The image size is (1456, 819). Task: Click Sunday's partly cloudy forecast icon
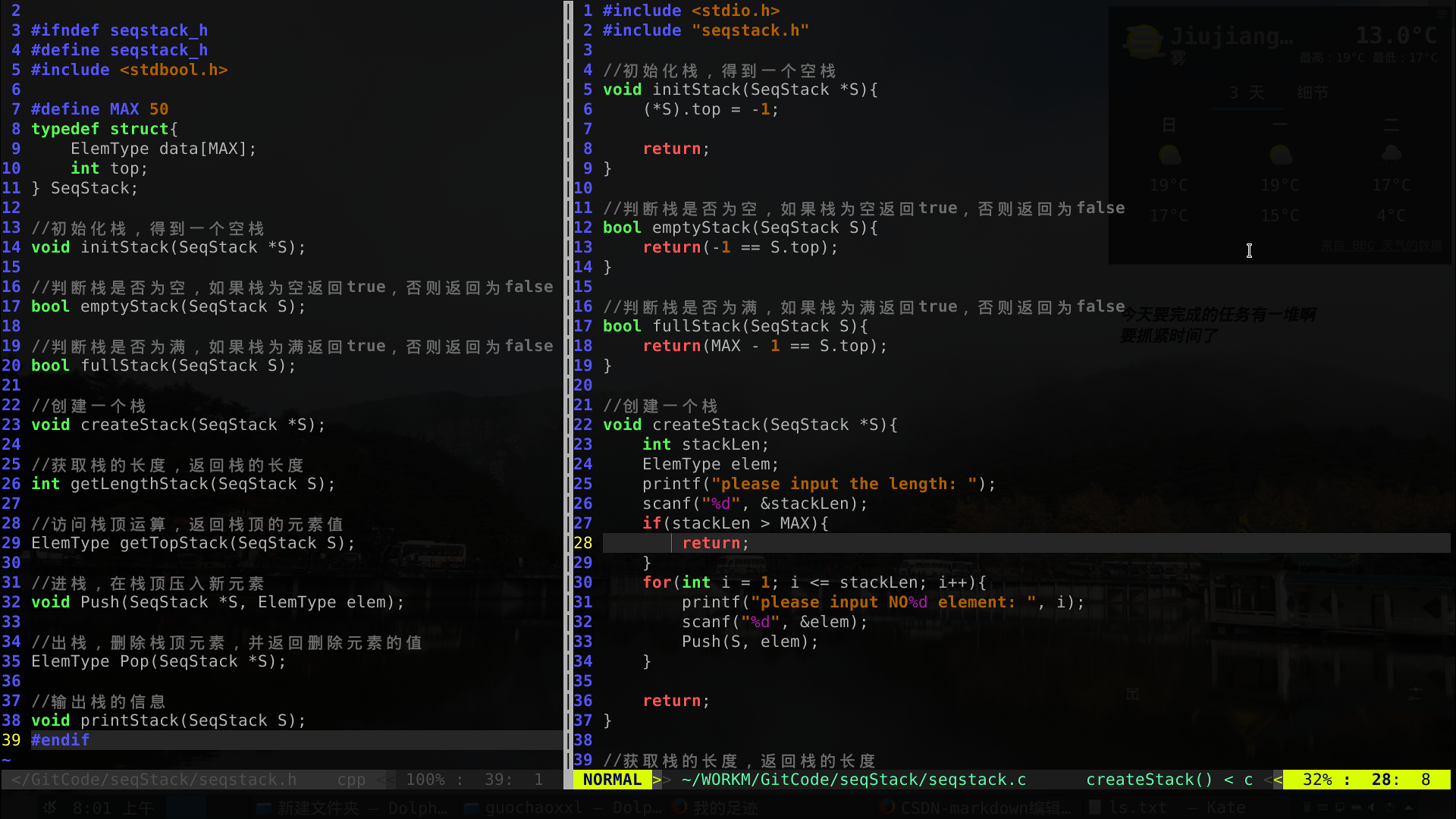pos(1169,155)
